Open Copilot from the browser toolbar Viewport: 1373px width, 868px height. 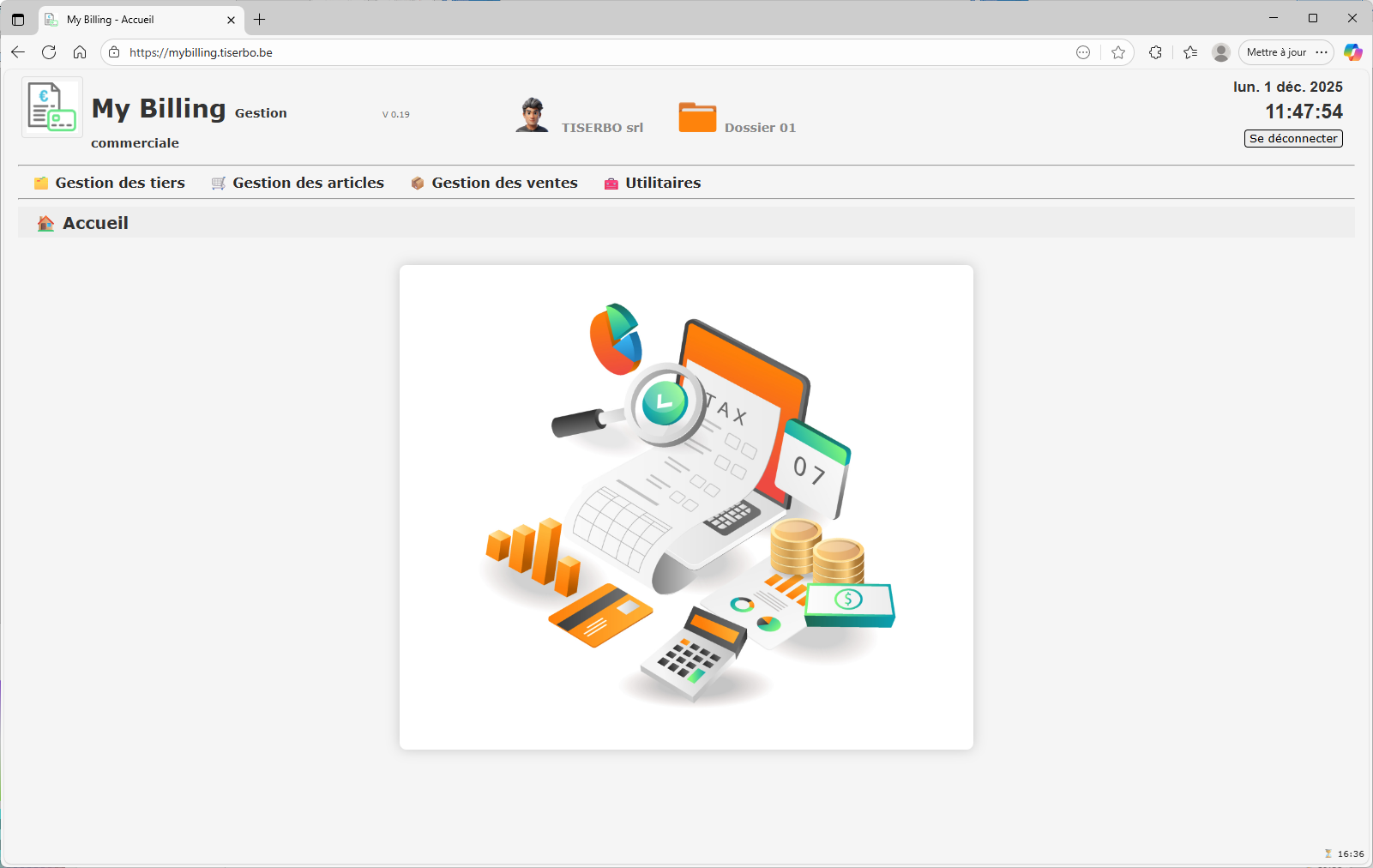[x=1353, y=52]
